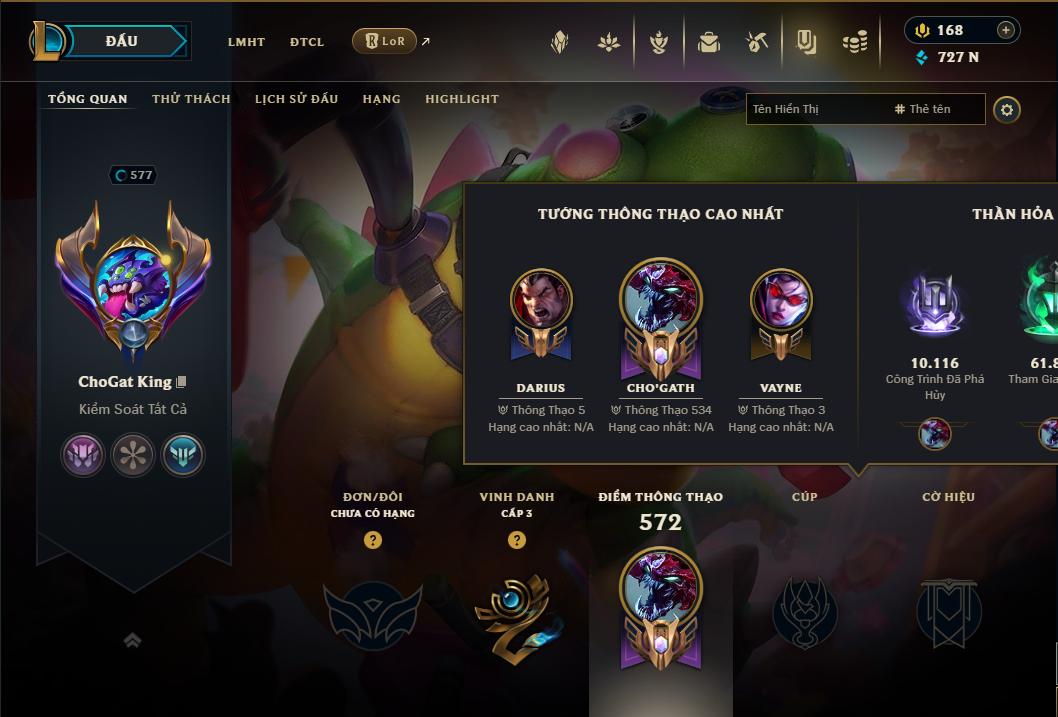Select the third blue challenge token badge
1058x717 pixels.
point(183,455)
